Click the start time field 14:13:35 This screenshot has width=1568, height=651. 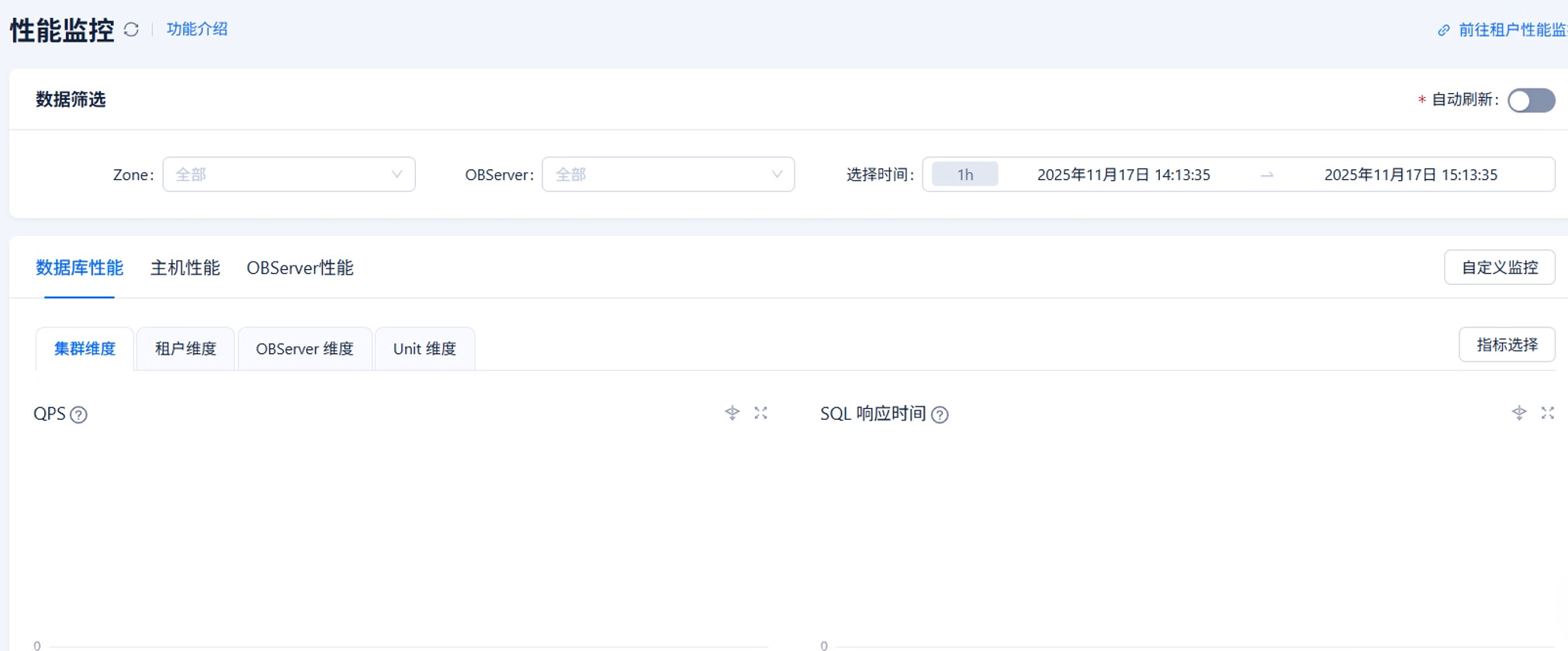pyautogui.click(x=1123, y=175)
